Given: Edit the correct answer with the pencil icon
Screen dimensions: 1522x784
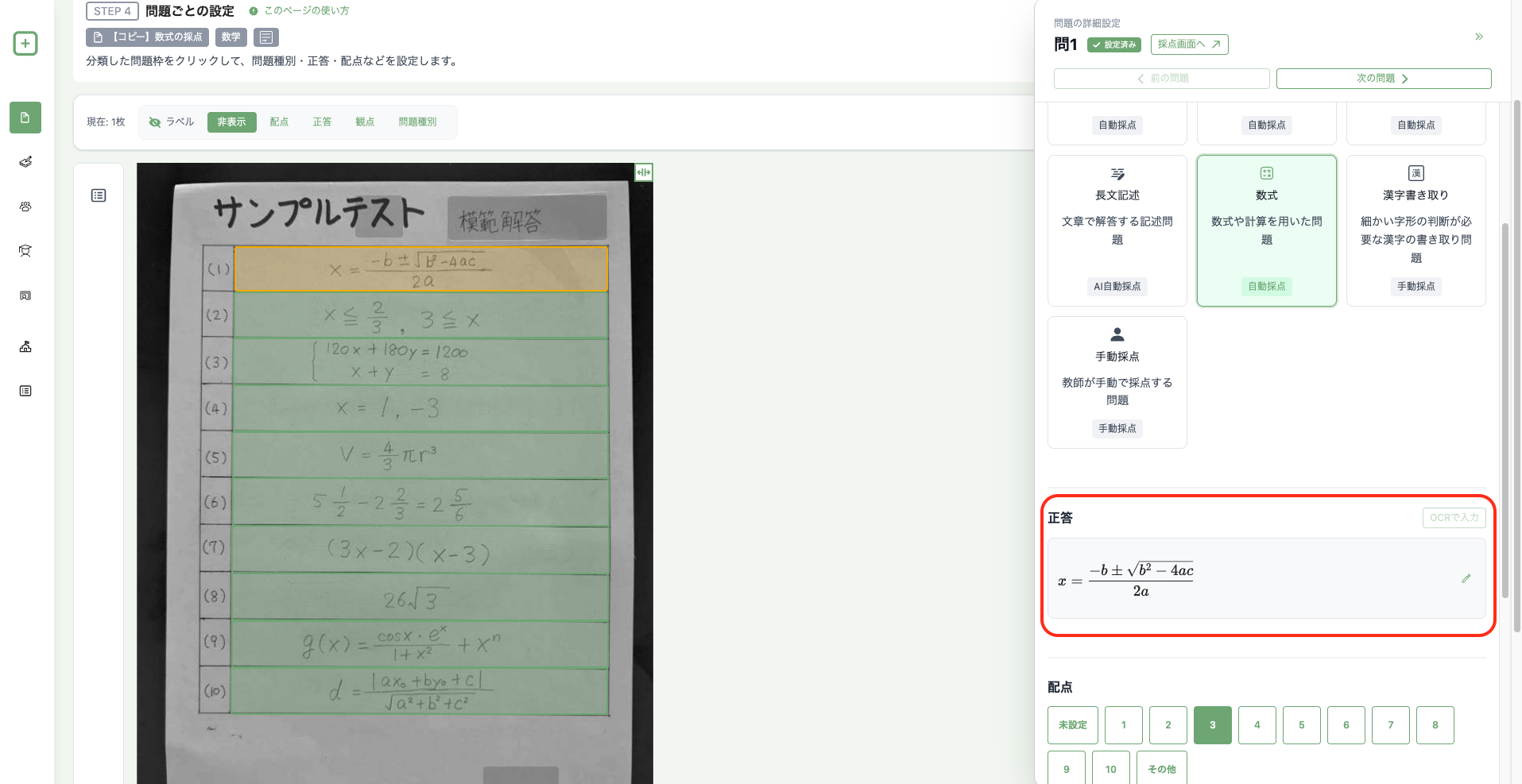Looking at the screenshot, I should pyautogui.click(x=1466, y=579).
